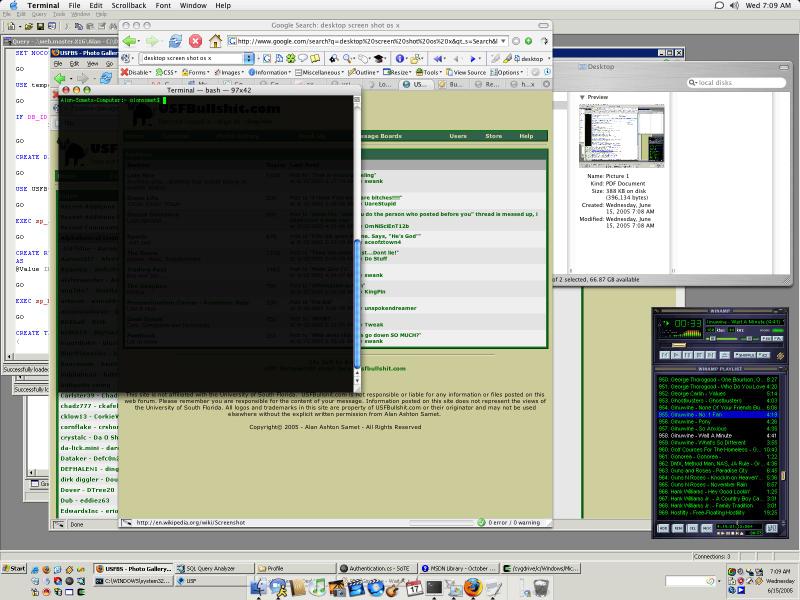Open the Disable dropdown in Web Developer toolbar
Viewport: 800px width, 600px height.
pyautogui.click(x=136, y=72)
